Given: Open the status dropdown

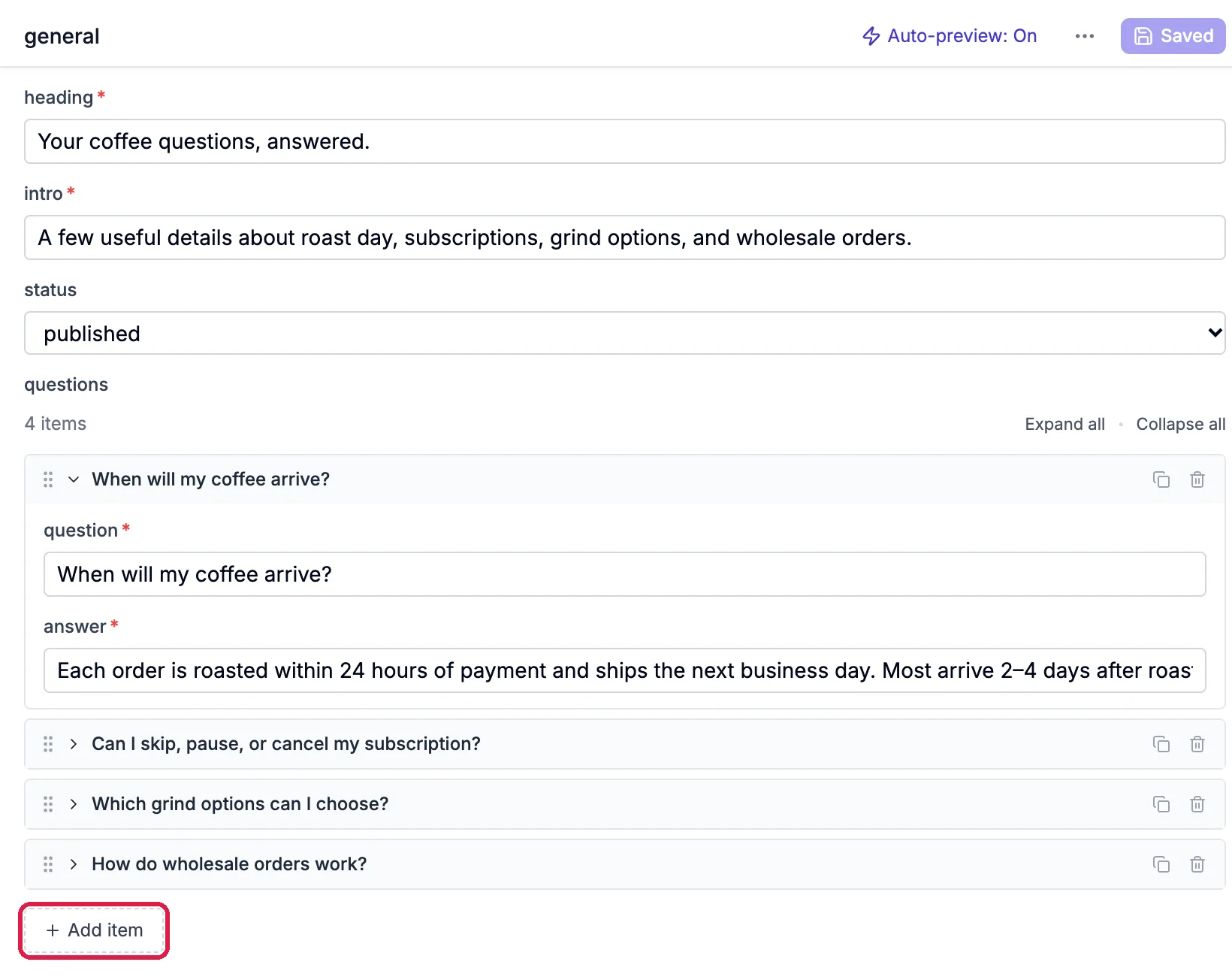Looking at the screenshot, I should [625, 333].
